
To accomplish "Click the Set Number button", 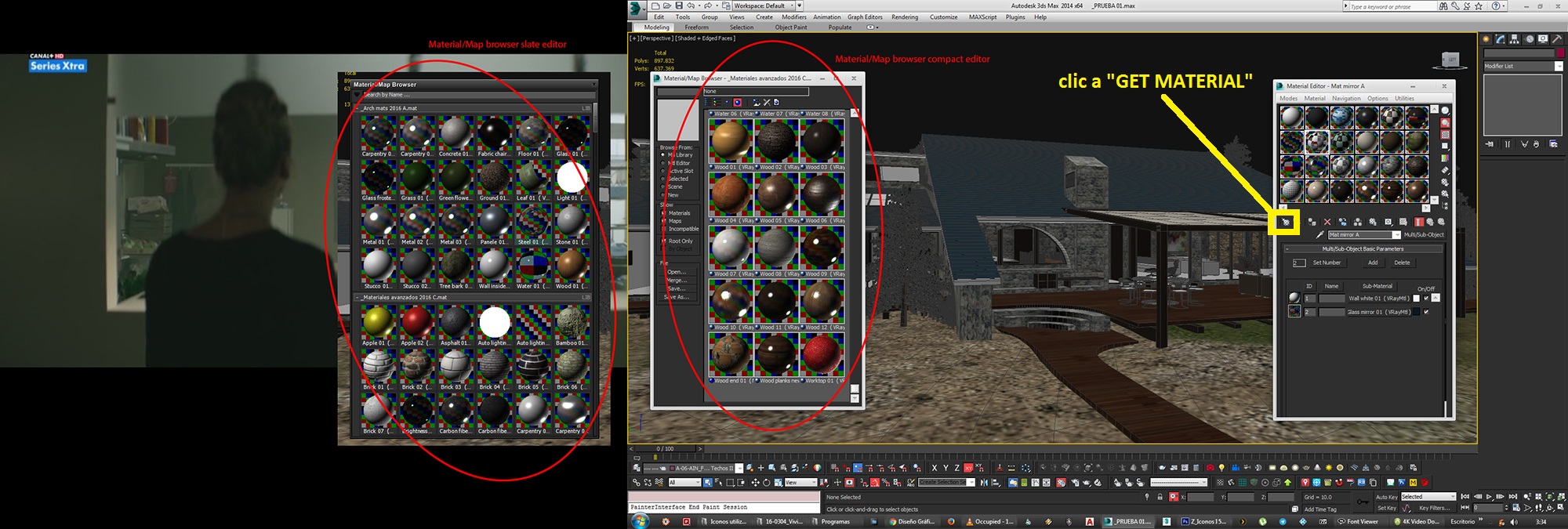I will tap(1327, 263).
